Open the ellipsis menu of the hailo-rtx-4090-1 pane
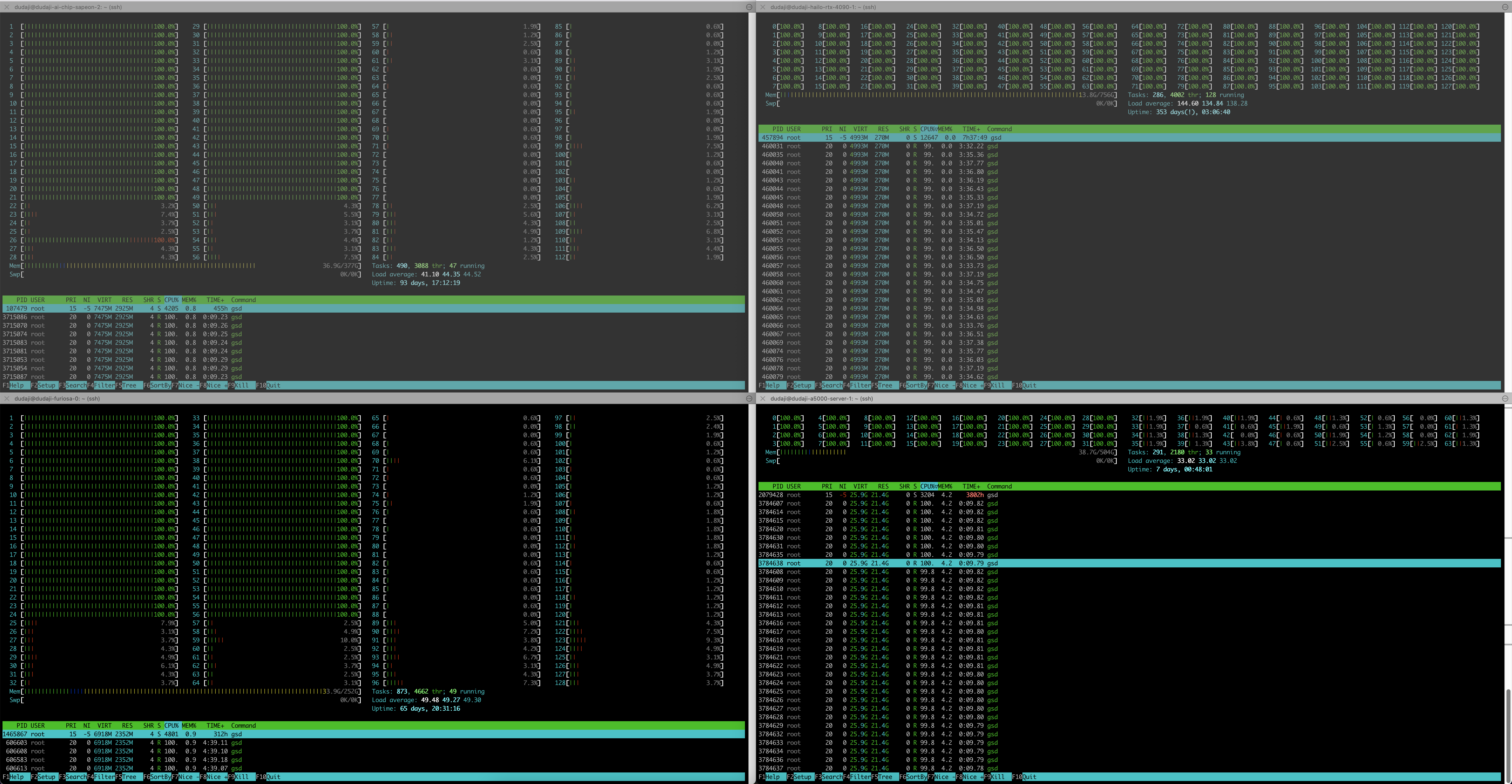The width and height of the screenshot is (1512, 784). point(1505,7)
